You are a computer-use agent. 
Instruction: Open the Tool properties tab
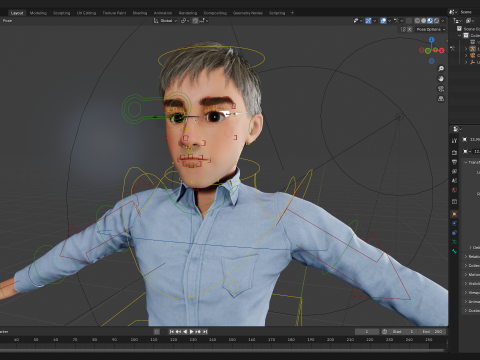(454, 141)
